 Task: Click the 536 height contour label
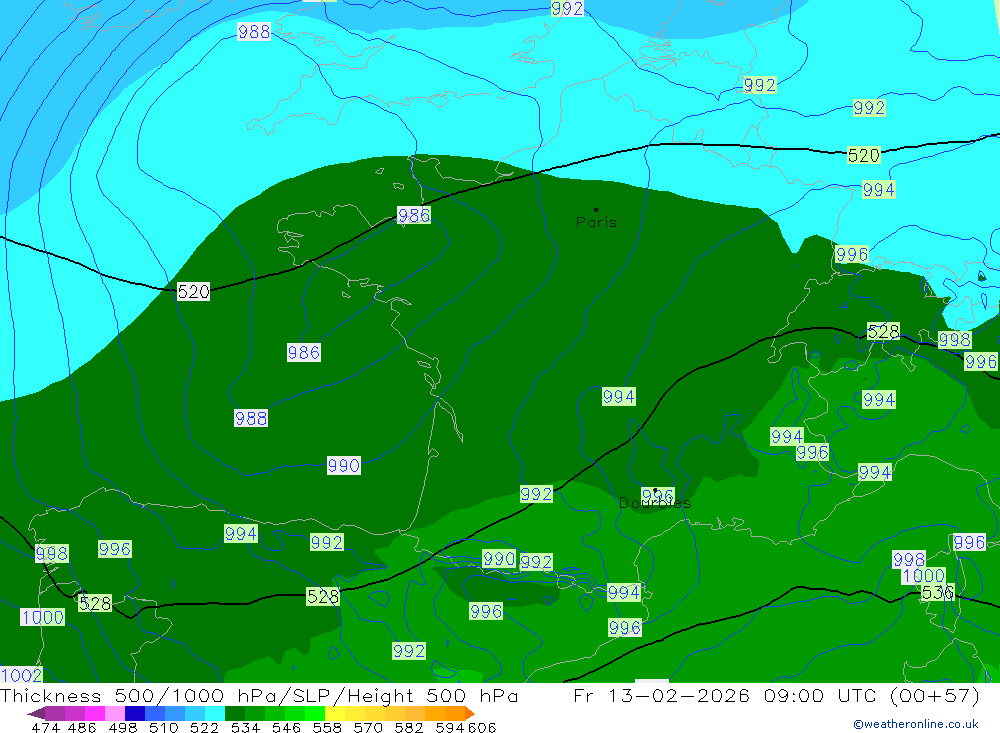938,593
